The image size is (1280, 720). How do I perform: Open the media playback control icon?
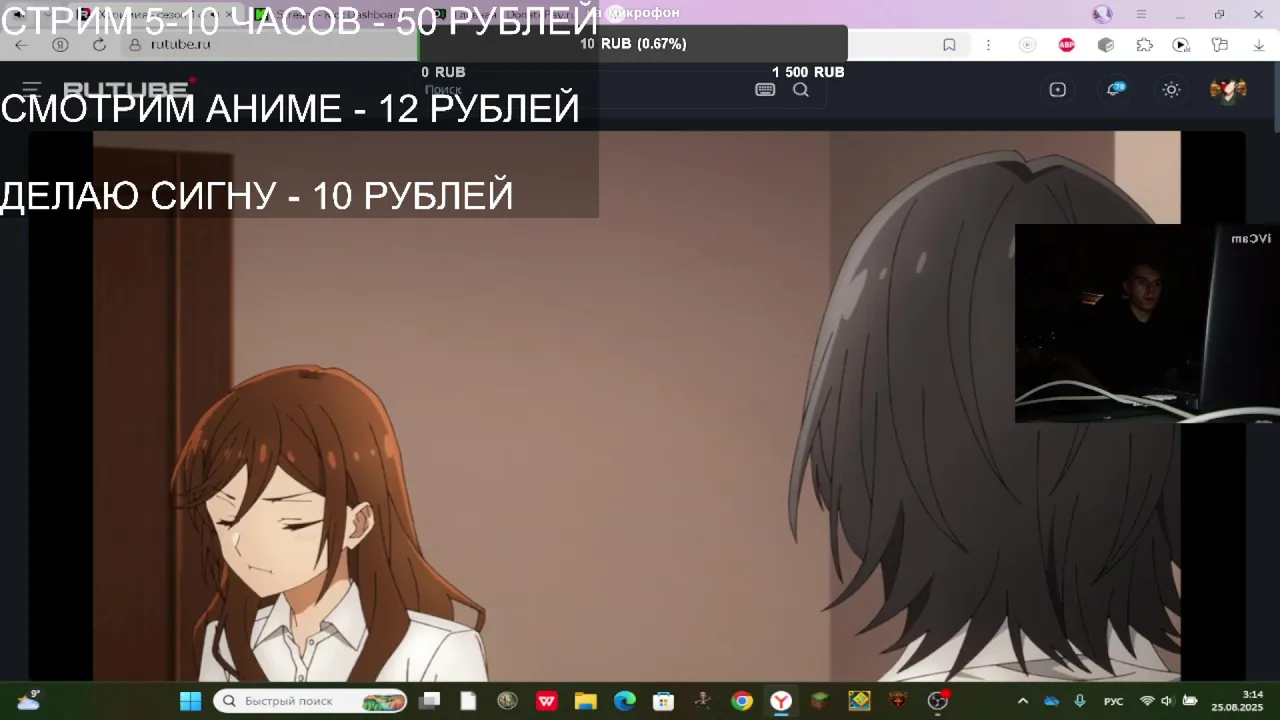(1181, 44)
